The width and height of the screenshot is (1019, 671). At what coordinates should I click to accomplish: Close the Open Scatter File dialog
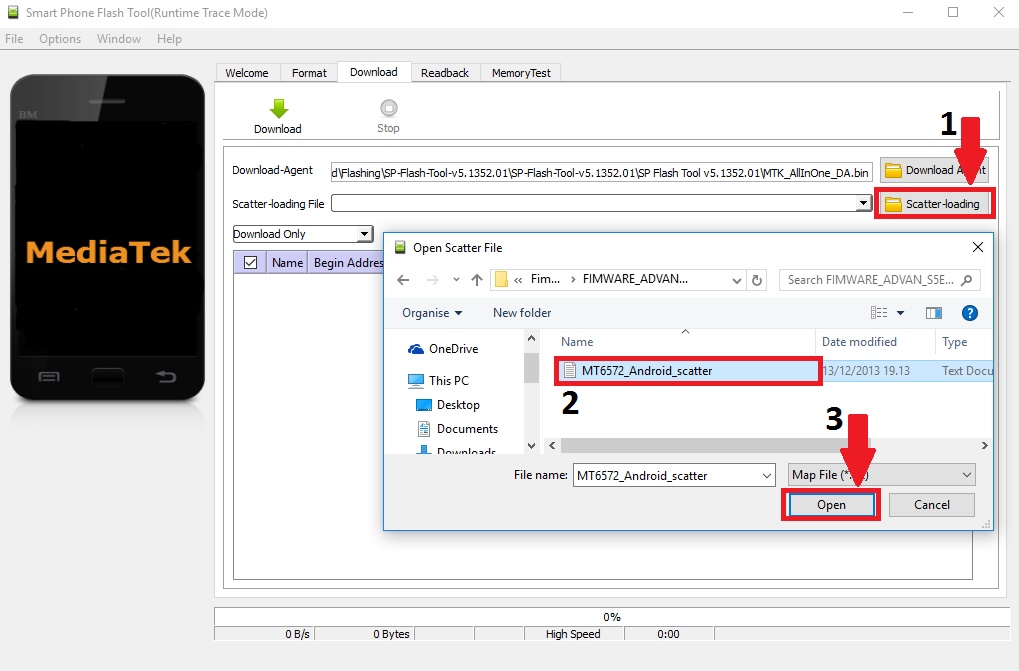(977, 247)
